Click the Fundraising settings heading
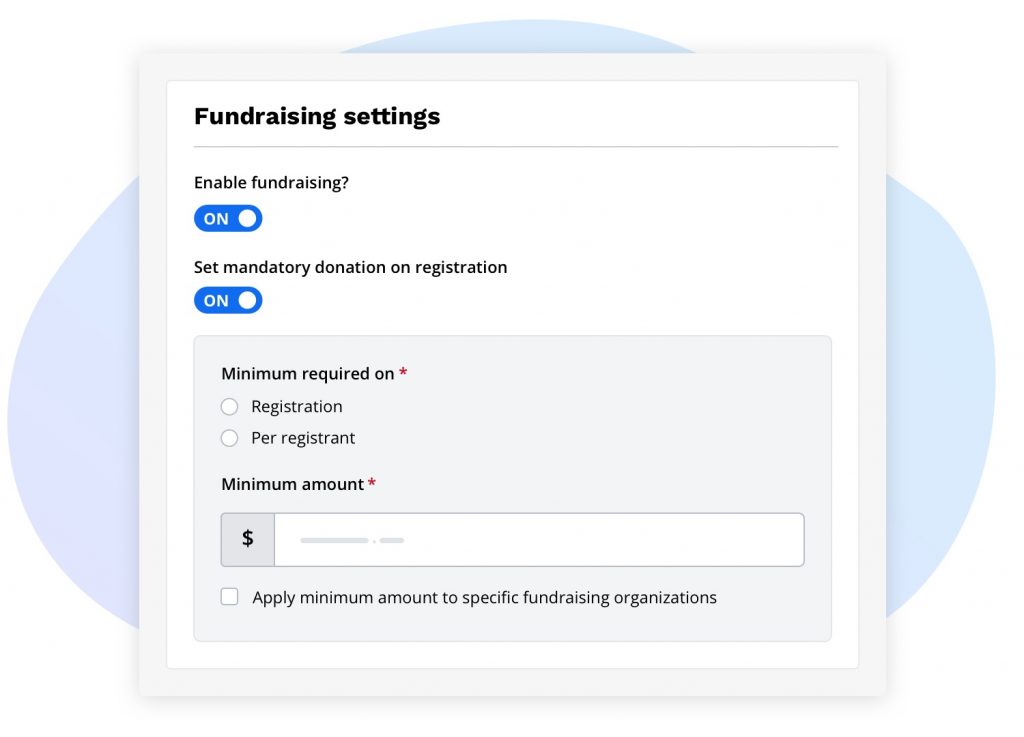Image resolution: width=1024 pixels, height=737 pixels. 317,116
